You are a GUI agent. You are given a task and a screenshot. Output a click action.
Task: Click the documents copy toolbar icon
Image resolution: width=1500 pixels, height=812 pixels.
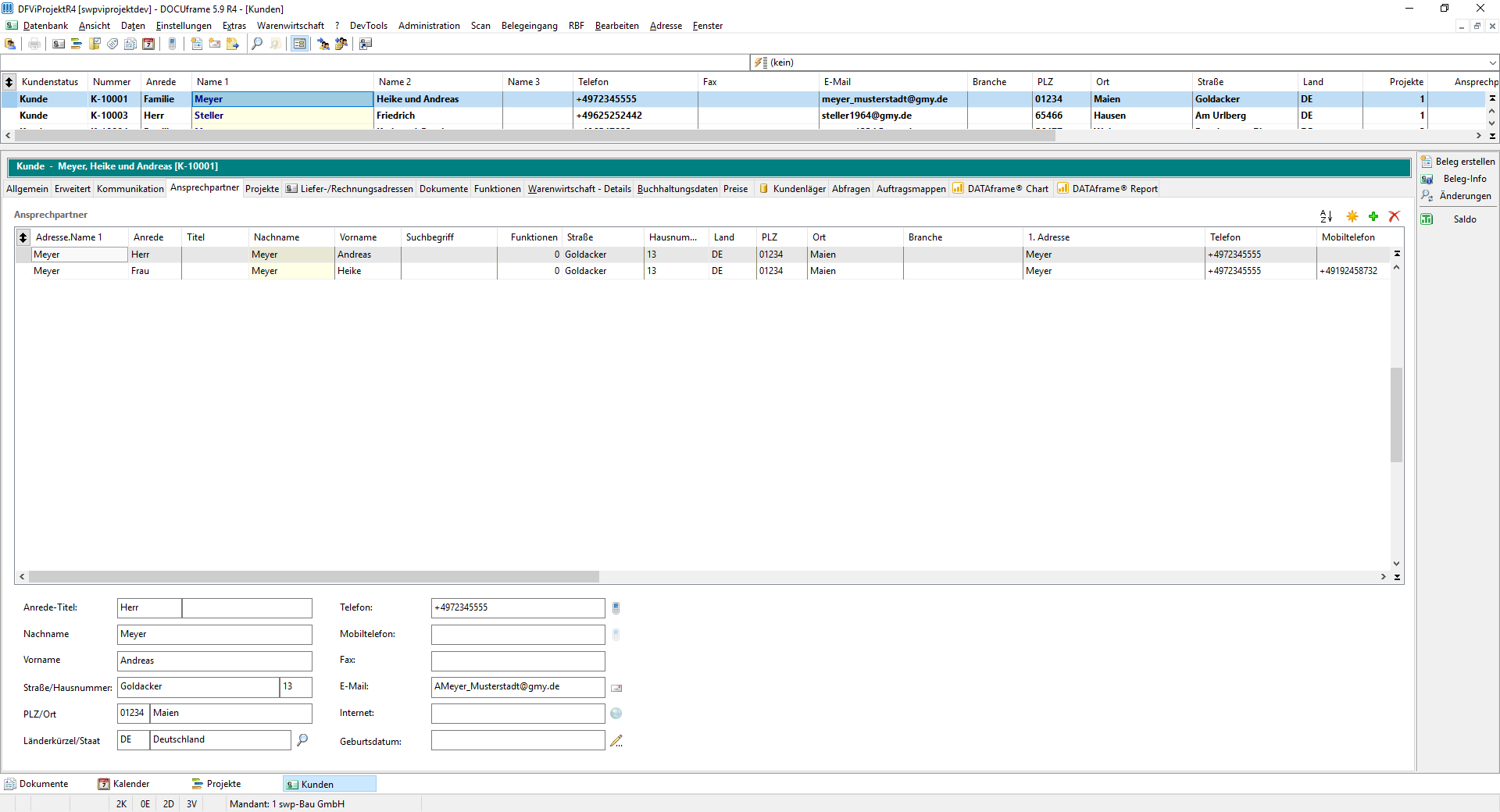coord(130,44)
